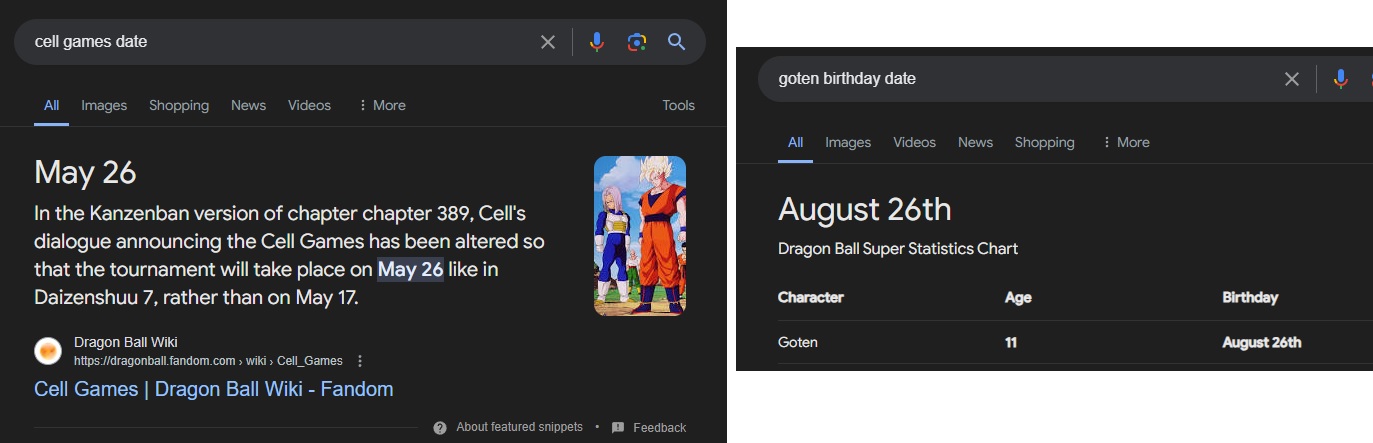Click the 'Goten' table cell
The image size is (1373, 443).
tap(798, 342)
